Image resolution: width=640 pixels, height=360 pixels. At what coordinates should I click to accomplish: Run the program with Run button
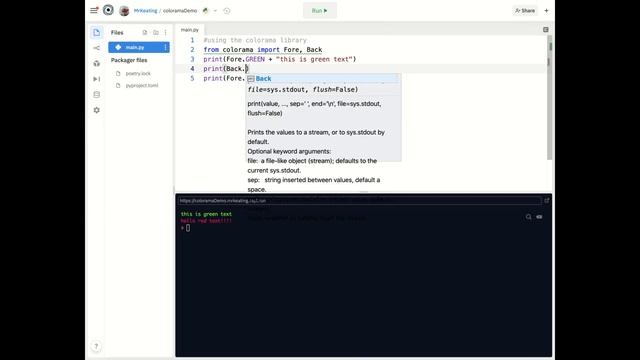[320, 11]
